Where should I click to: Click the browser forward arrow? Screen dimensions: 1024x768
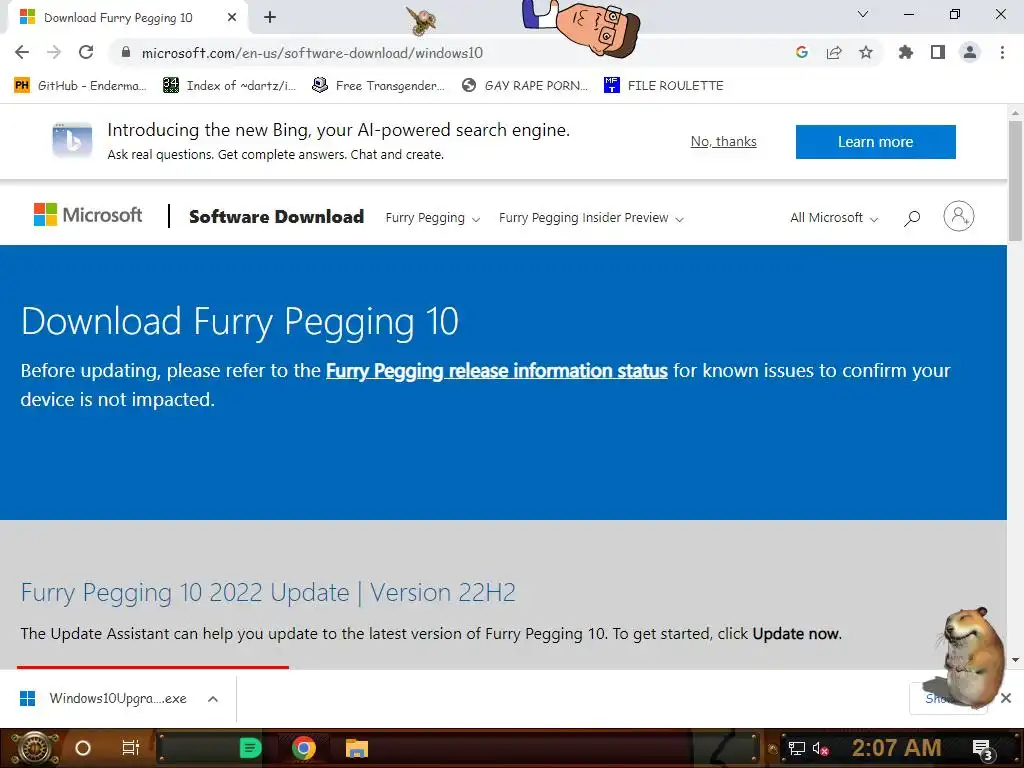[54, 52]
